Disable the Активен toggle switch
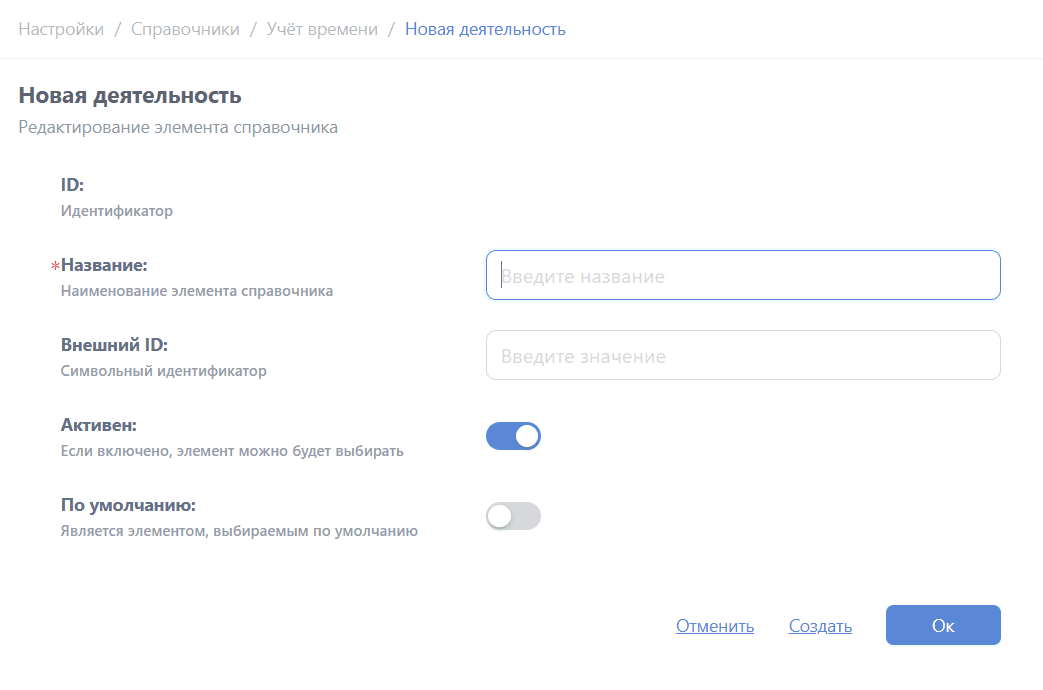This screenshot has width=1043, height=690. (x=513, y=436)
